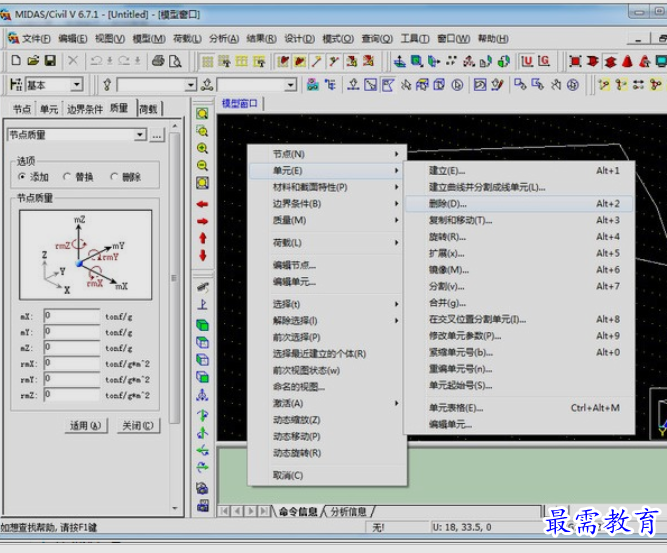The width and height of the screenshot is (667, 553).
Task: Click the message window scroll-left arrow
Action: [236, 511]
